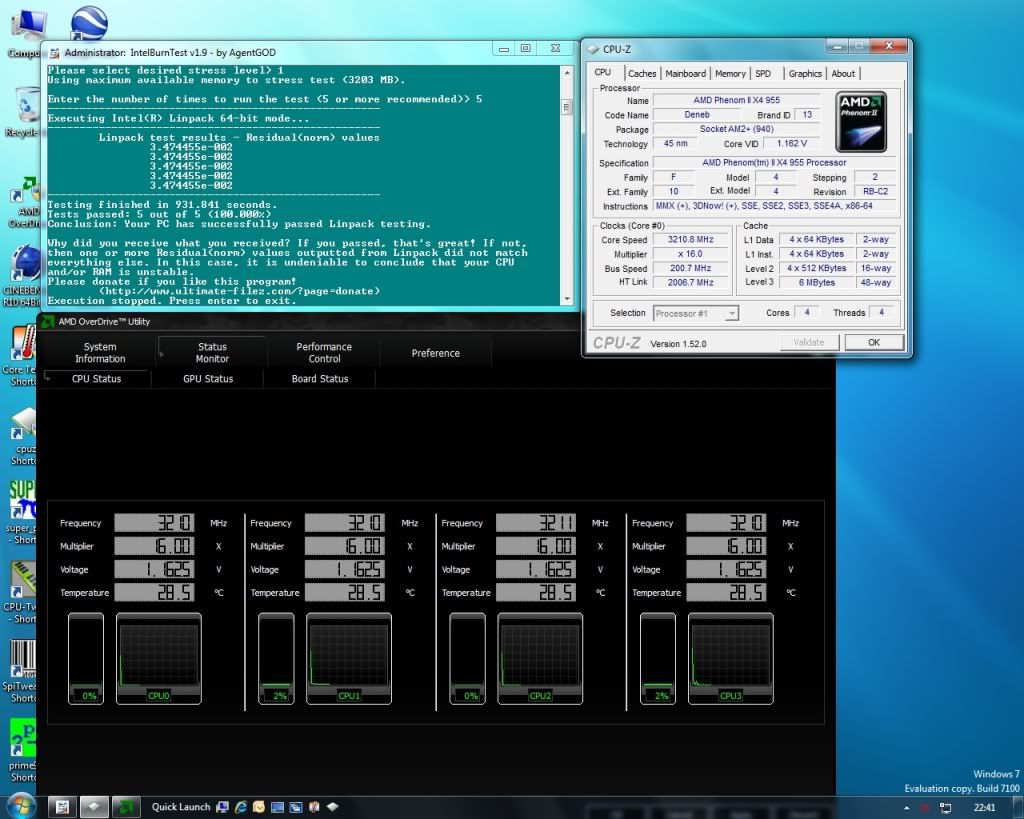Open Performance Control in AMD OverDrive
This screenshot has height=819, width=1024.
324,353
